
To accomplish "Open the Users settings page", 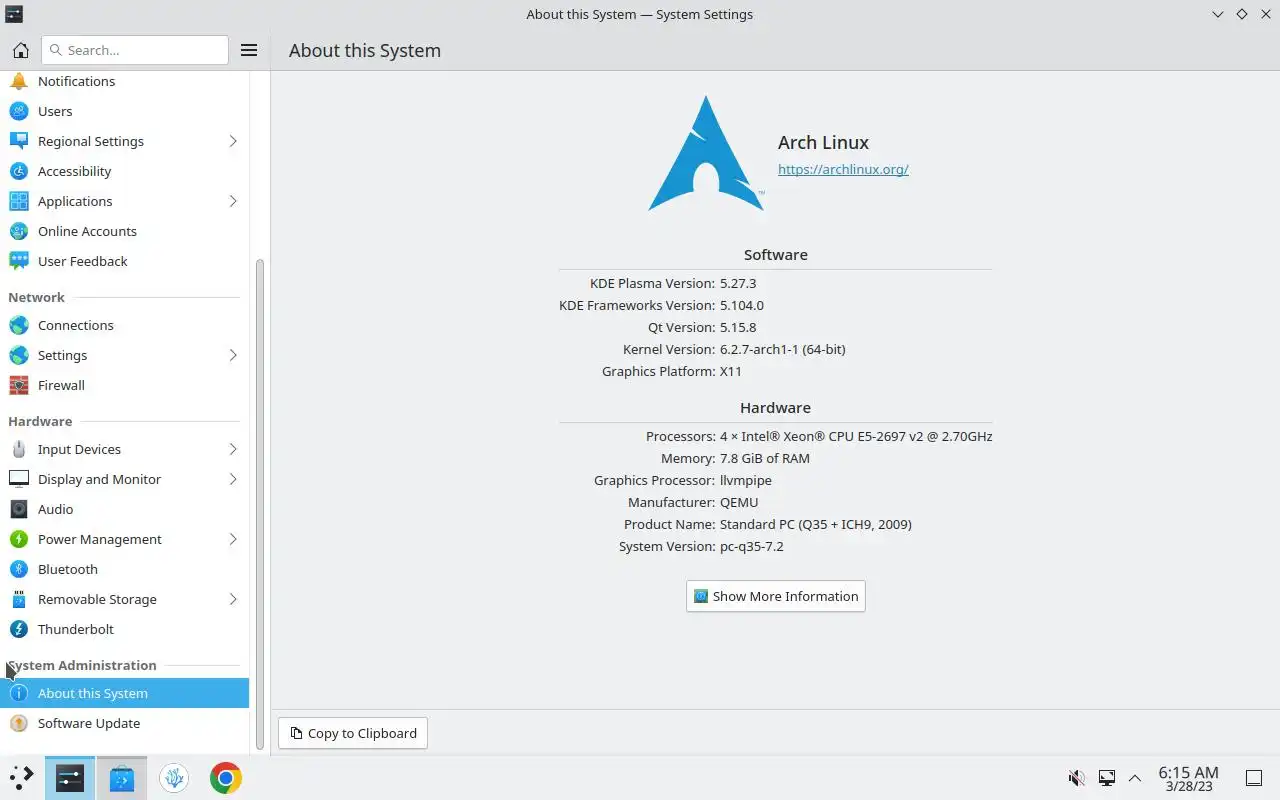I will coord(124,111).
